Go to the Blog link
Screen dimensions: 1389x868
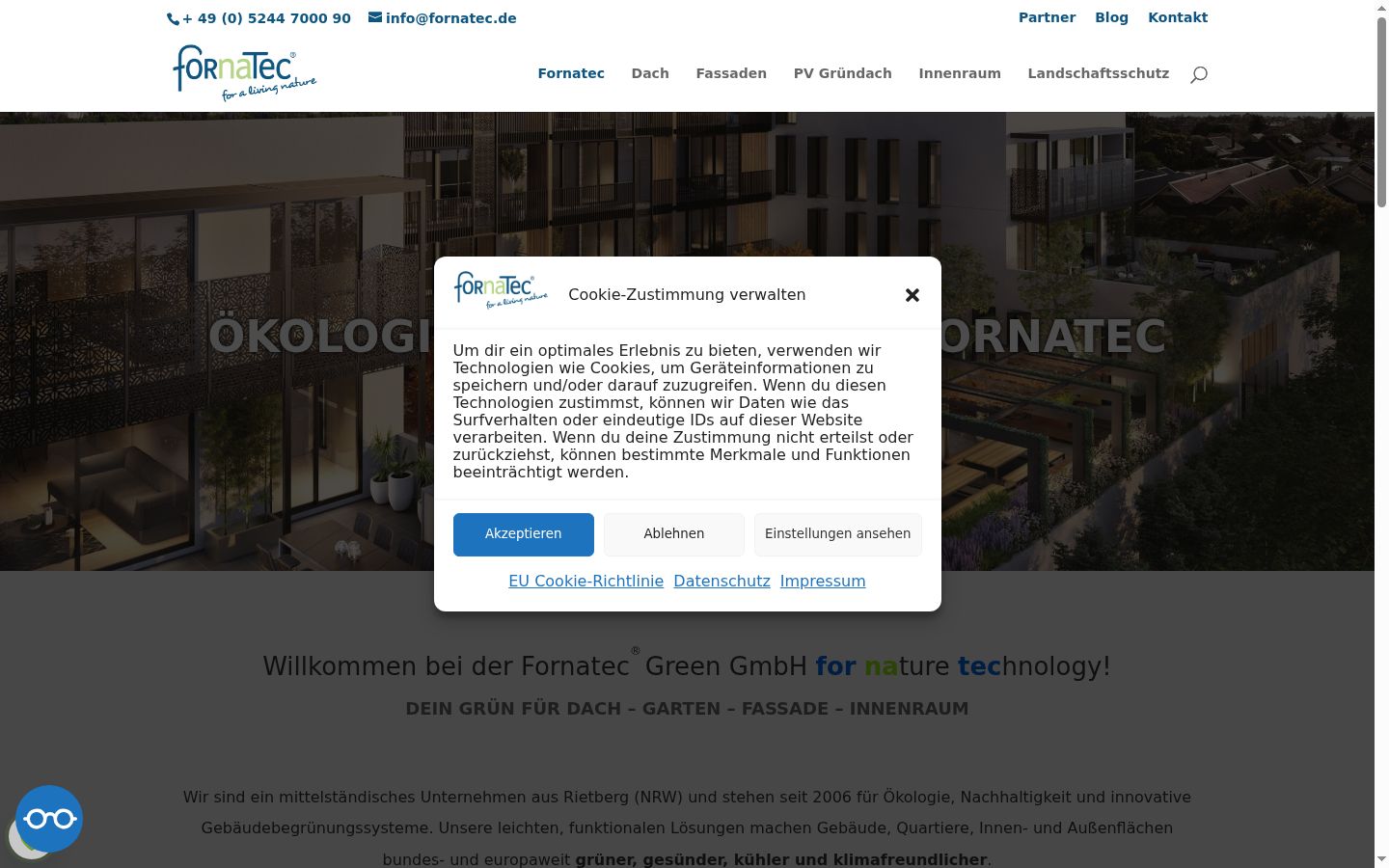(1112, 17)
